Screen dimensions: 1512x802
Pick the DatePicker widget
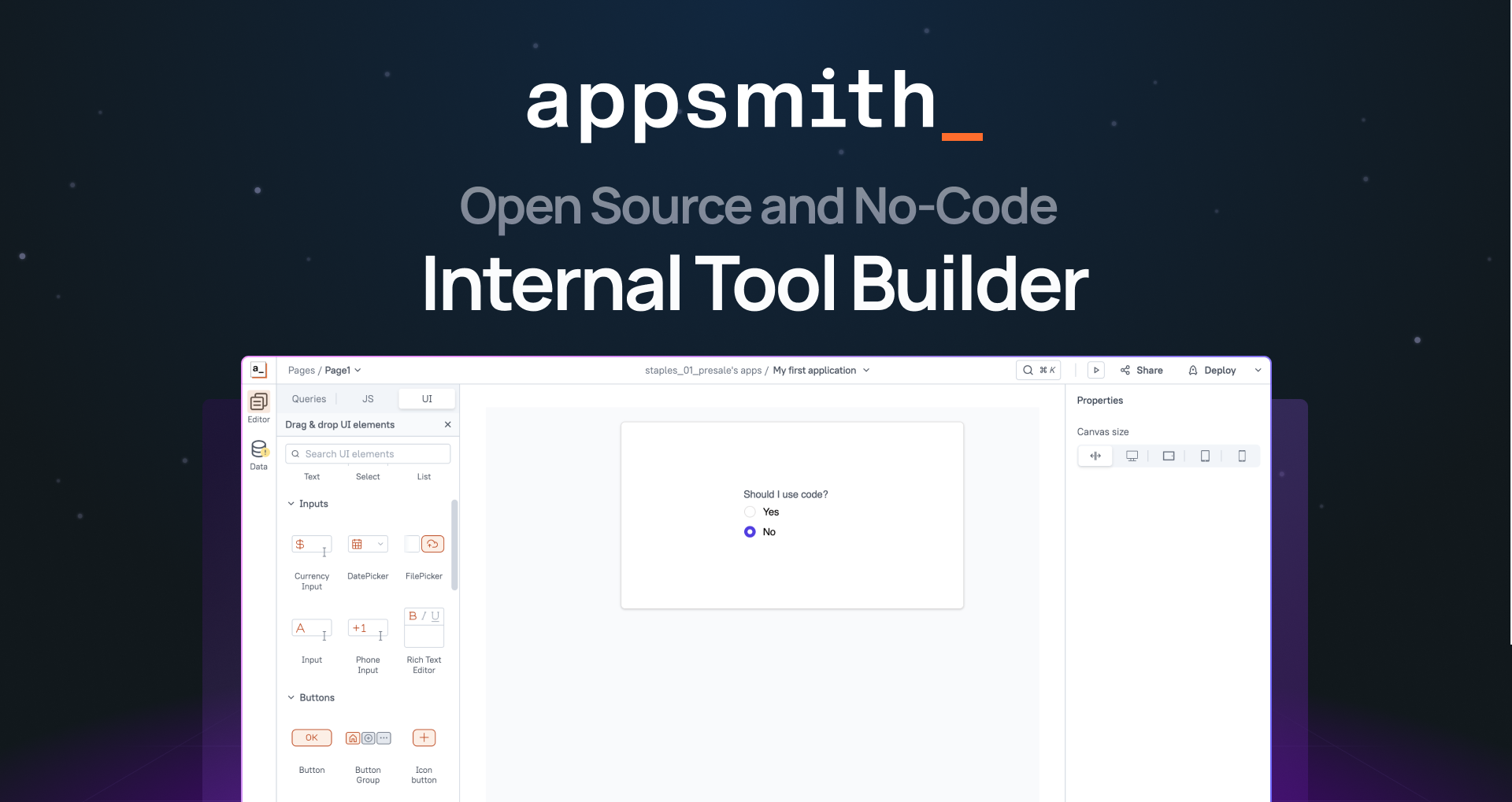[368, 544]
